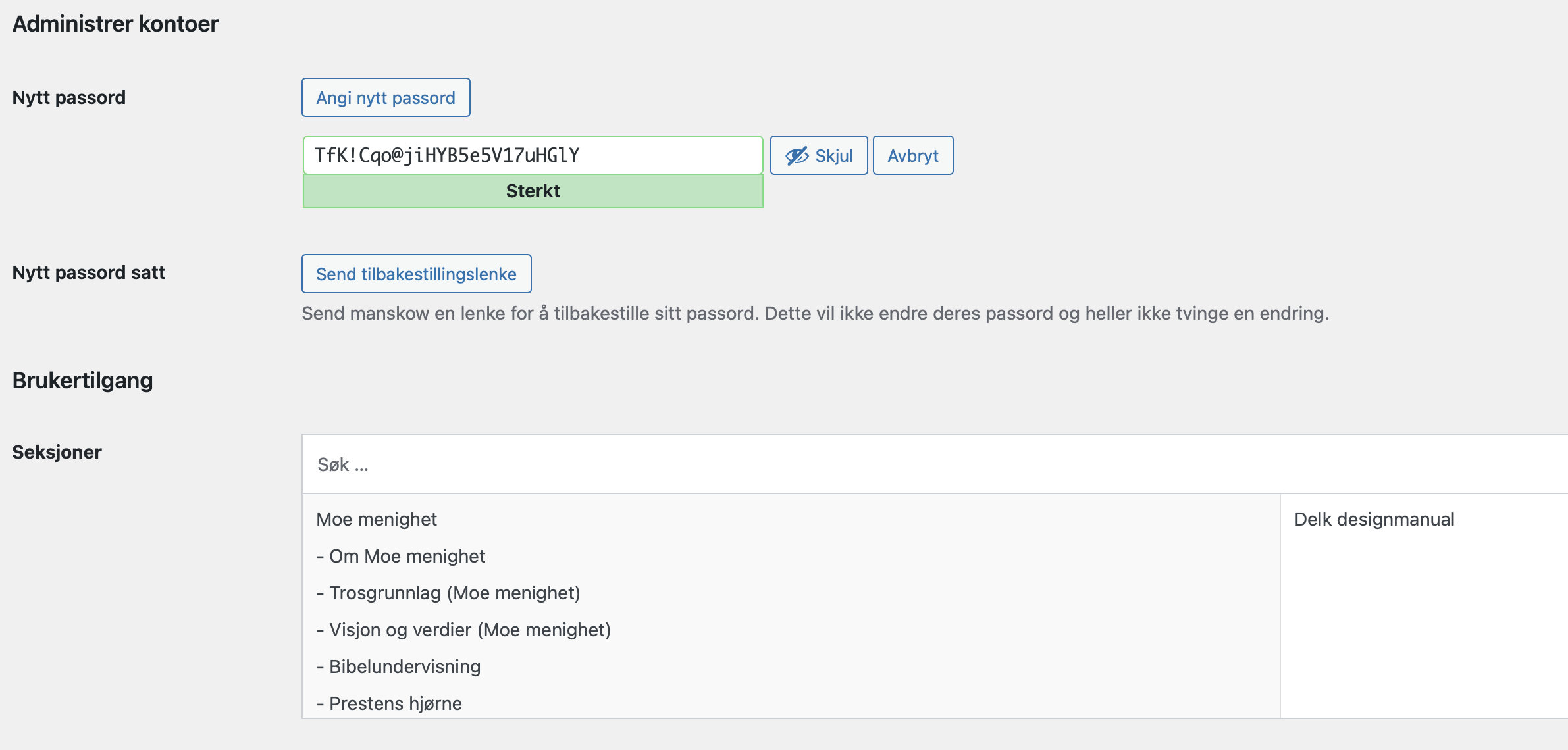The image size is (1568, 750).
Task: Select the Prestens hjørne section
Action: [x=389, y=703]
